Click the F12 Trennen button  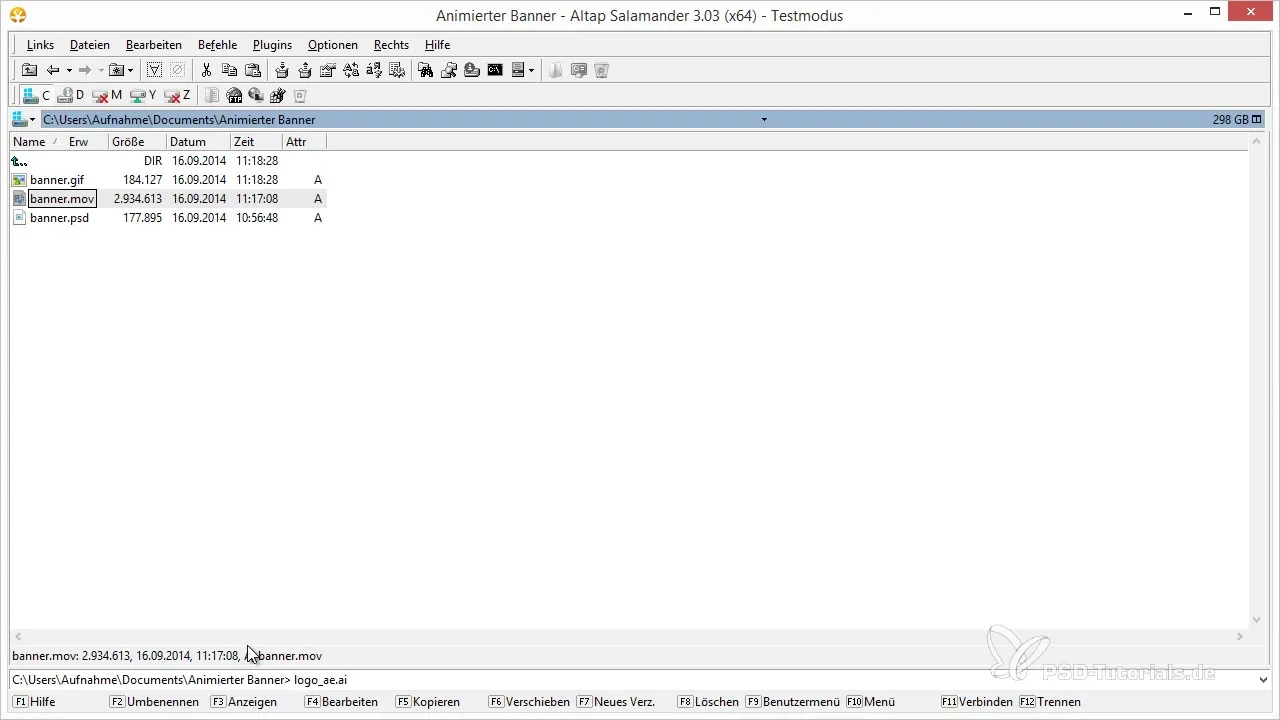(1050, 702)
